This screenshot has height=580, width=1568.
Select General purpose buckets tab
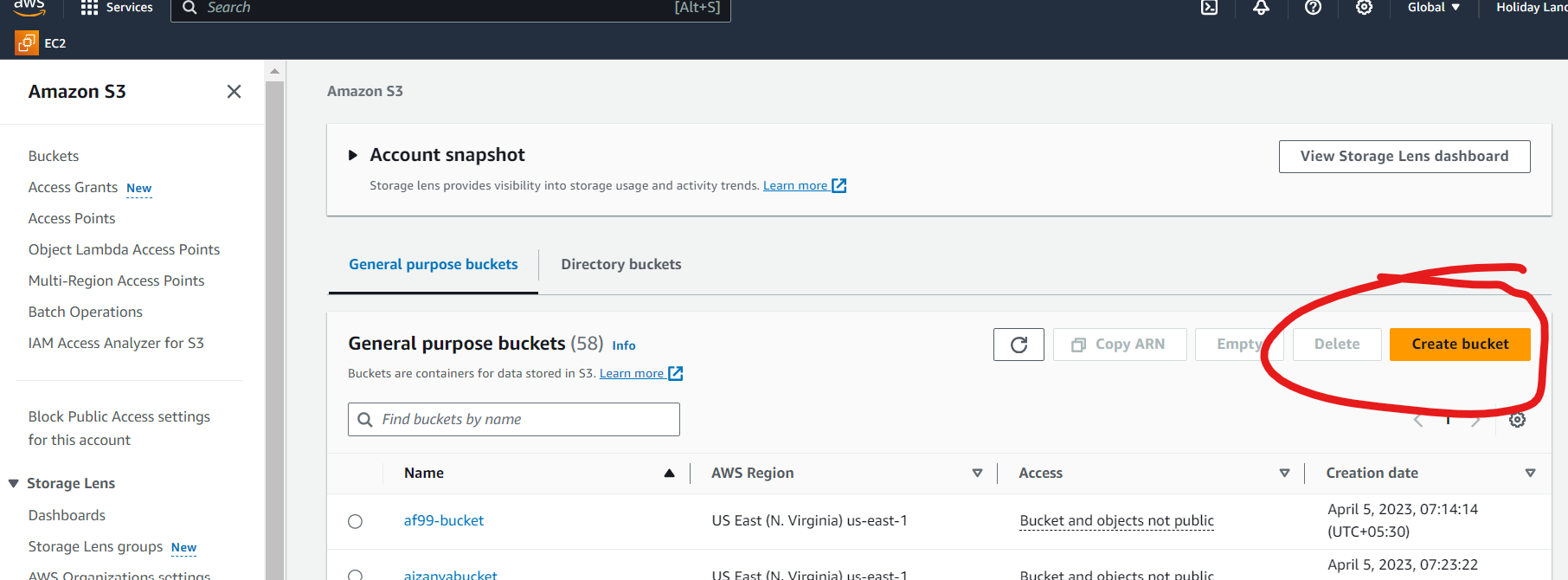pyautogui.click(x=433, y=265)
